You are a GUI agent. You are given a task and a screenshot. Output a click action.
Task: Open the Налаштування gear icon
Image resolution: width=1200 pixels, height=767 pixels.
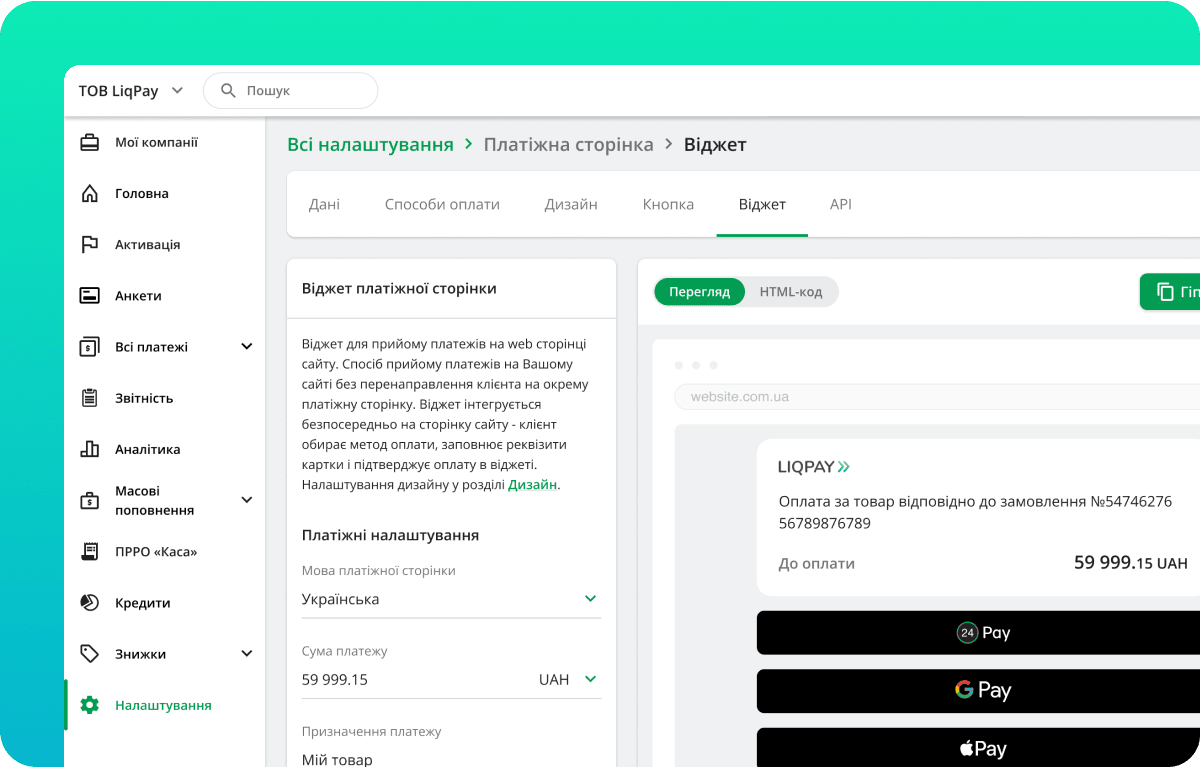(x=90, y=704)
